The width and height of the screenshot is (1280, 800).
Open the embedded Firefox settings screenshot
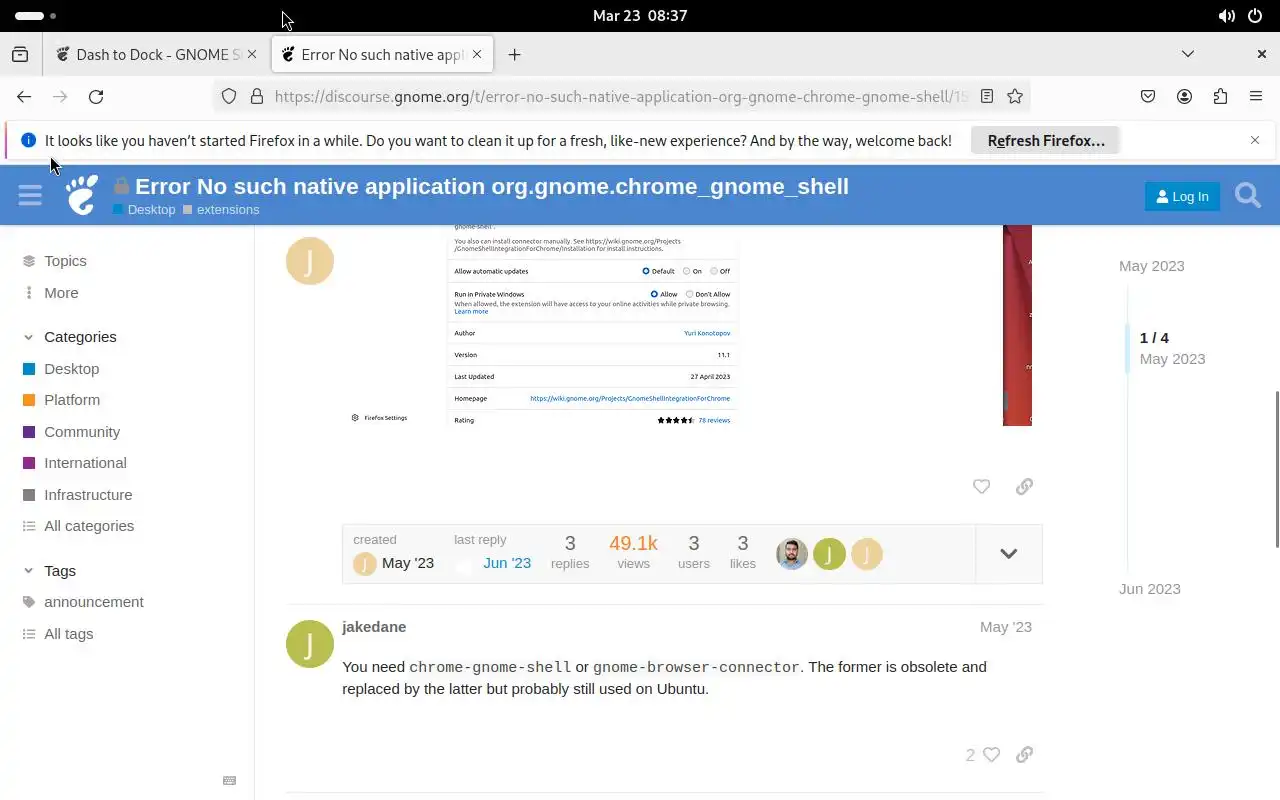coord(689,326)
